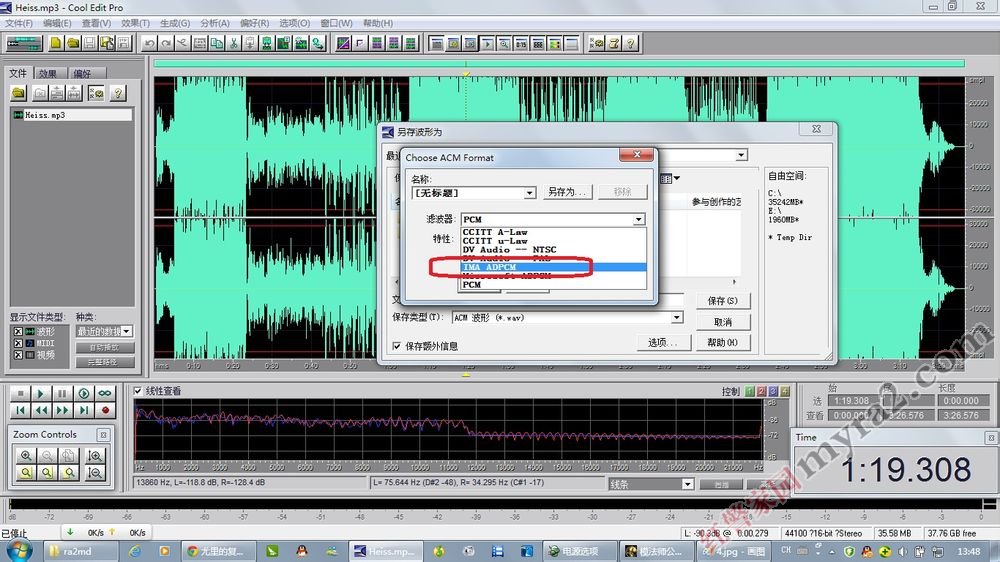Expand the 滤波器 PCM dropdown arrow
The image size is (1000, 562).
638,219
